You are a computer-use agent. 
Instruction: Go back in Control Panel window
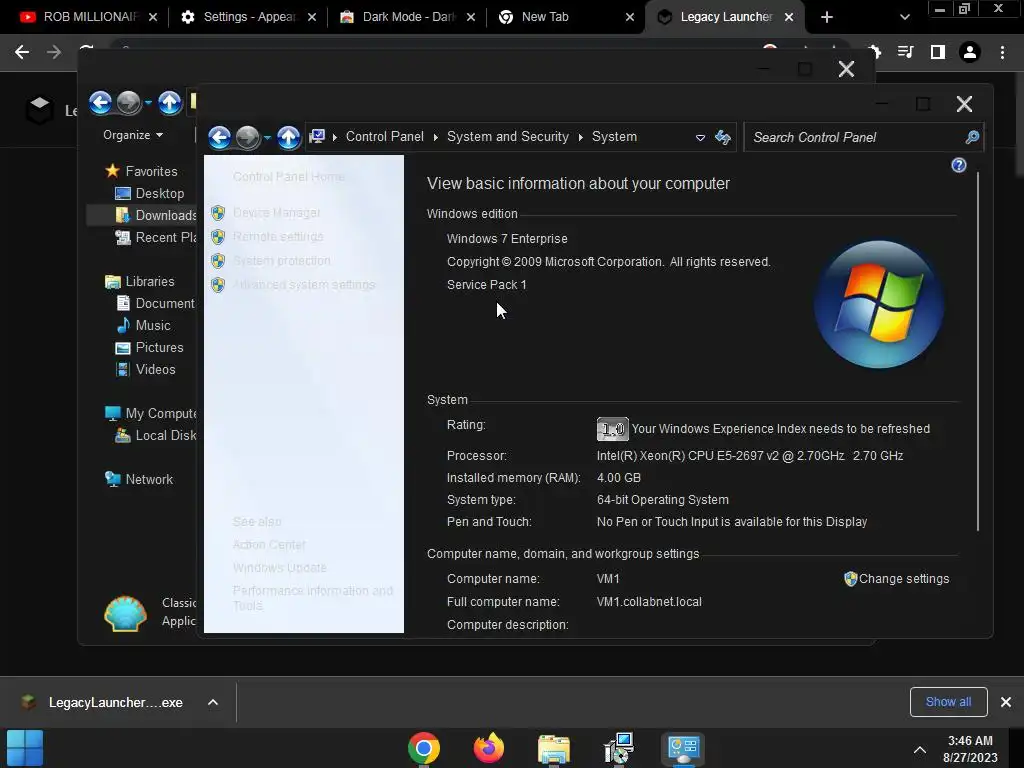pos(220,137)
